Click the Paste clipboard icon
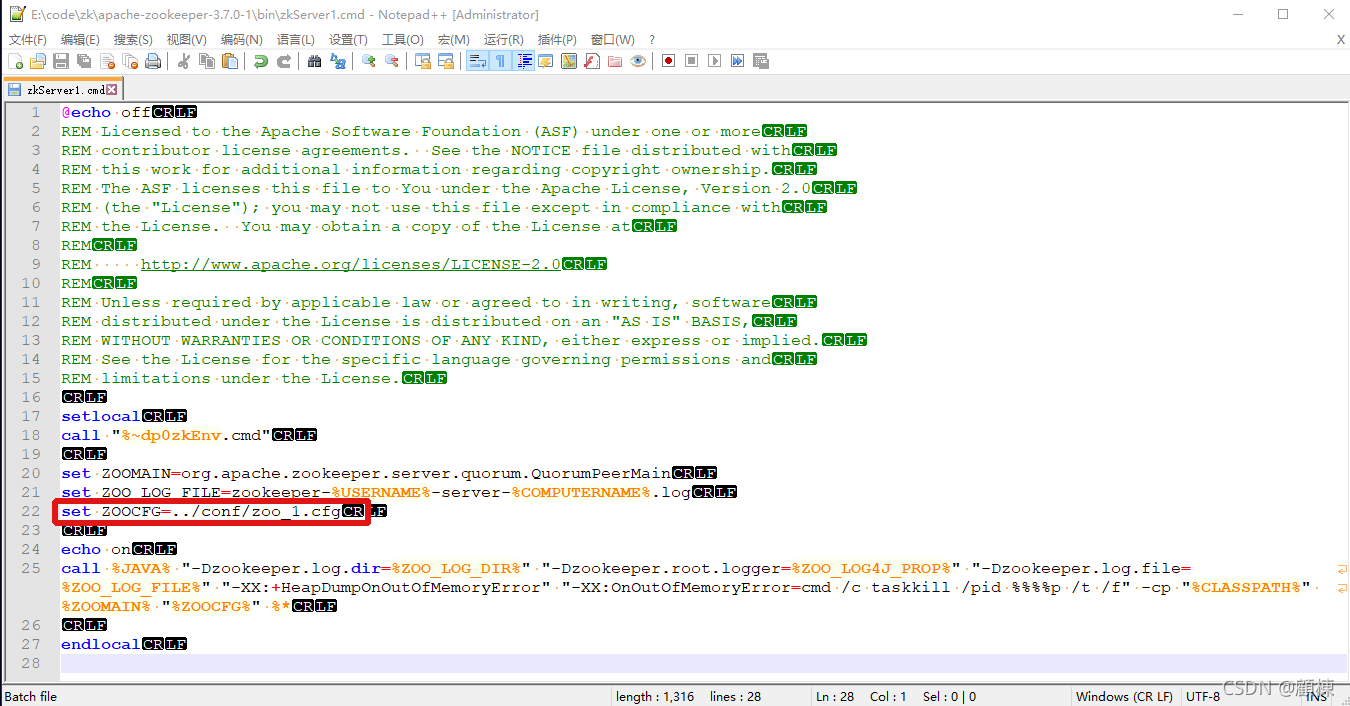 point(230,61)
